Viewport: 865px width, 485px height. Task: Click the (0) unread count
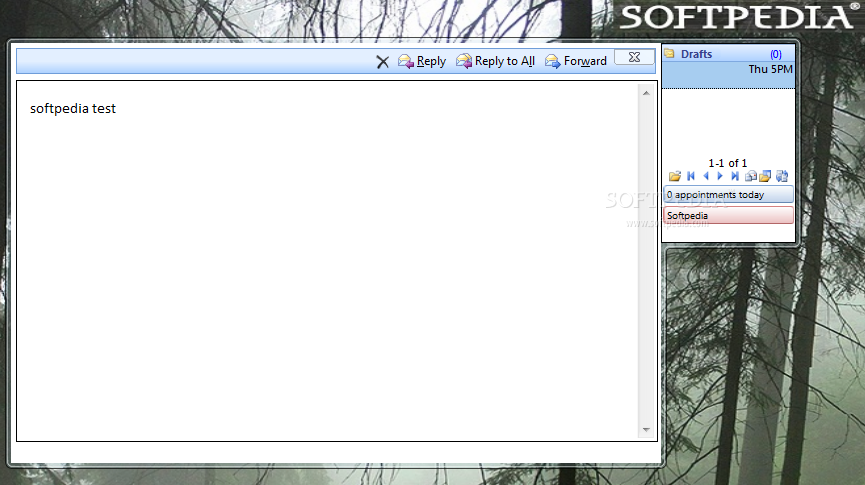pyautogui.click(x=776, y=54)
